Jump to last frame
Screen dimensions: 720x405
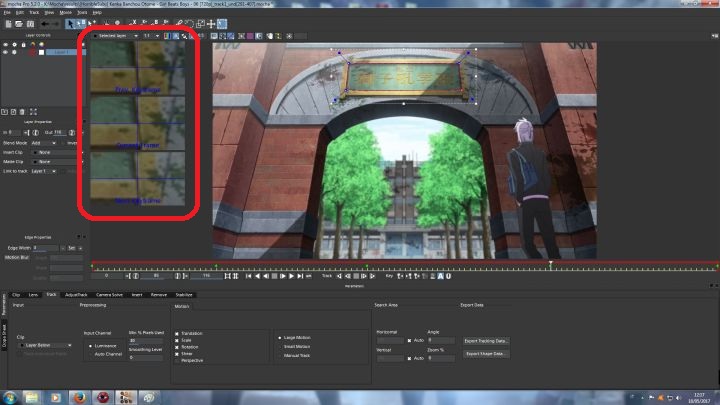click(x=300, y=276)
